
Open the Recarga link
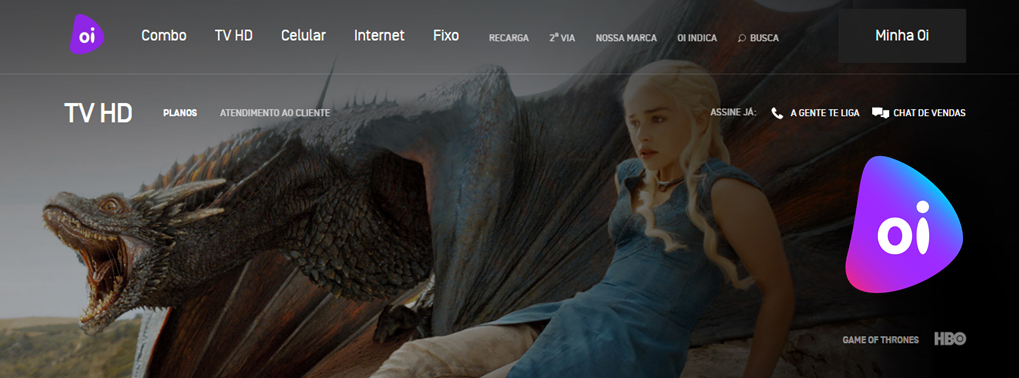click(x=509, y=38)
